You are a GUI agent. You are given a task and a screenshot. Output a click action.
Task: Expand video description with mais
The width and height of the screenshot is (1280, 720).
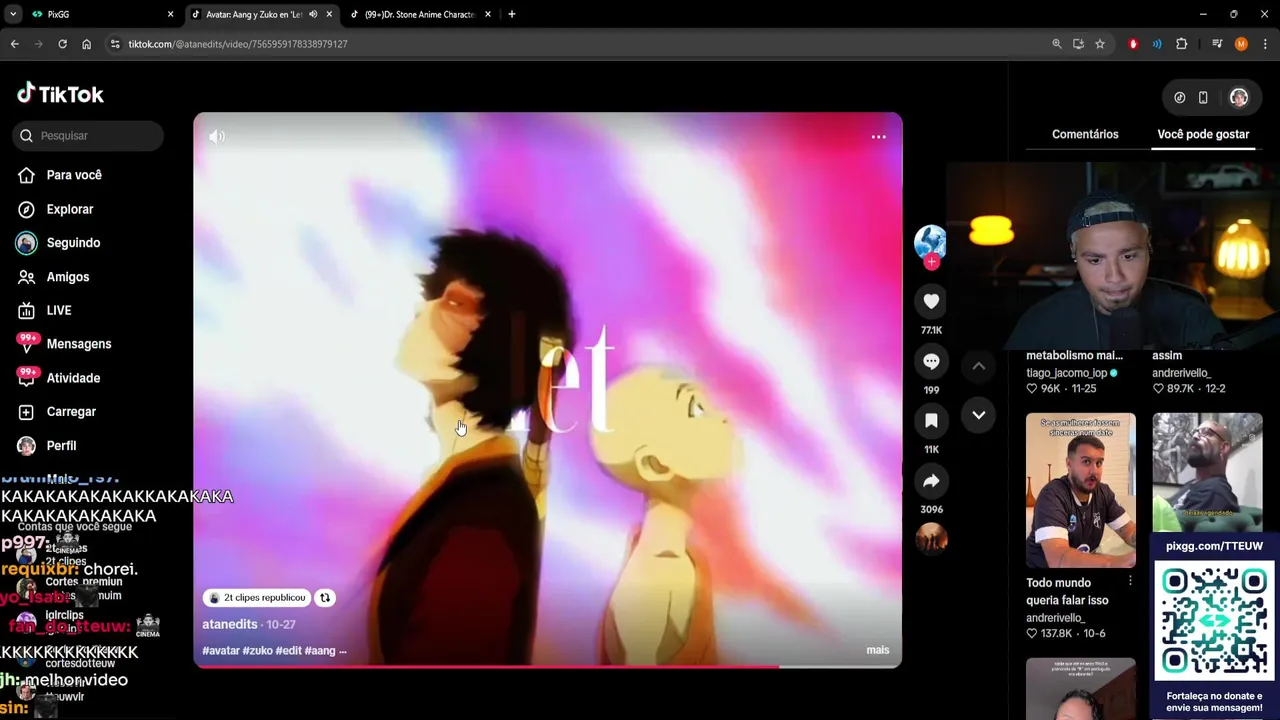[x=877, y=650]
